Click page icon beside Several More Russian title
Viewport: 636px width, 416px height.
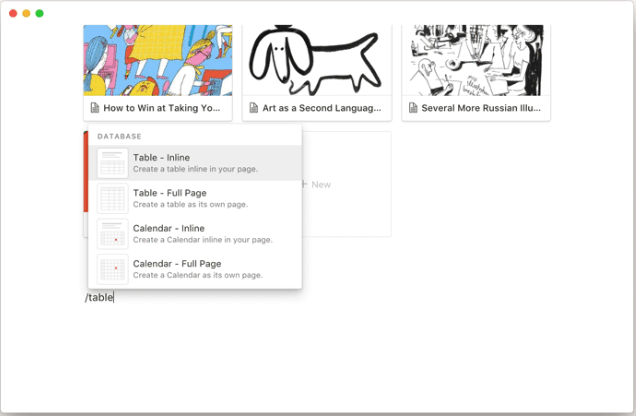click(x=413, y=108)
